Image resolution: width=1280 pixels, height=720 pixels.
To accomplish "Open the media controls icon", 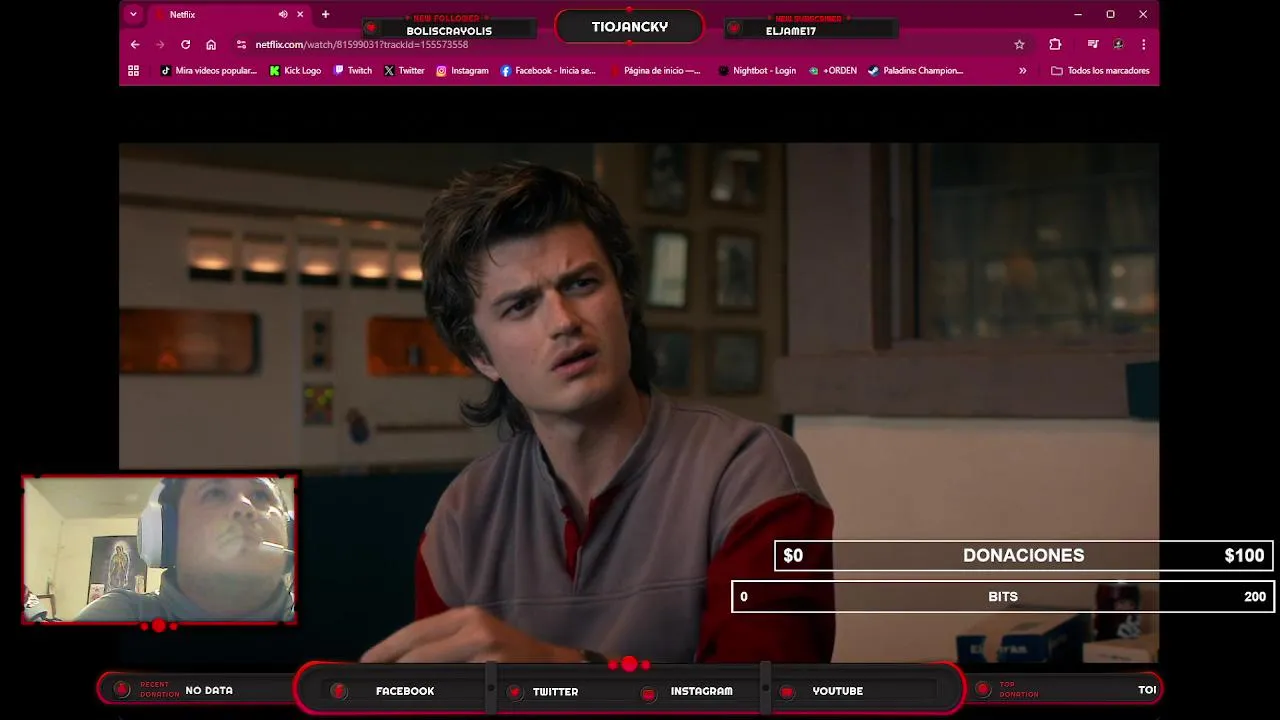I will 1093,44.
